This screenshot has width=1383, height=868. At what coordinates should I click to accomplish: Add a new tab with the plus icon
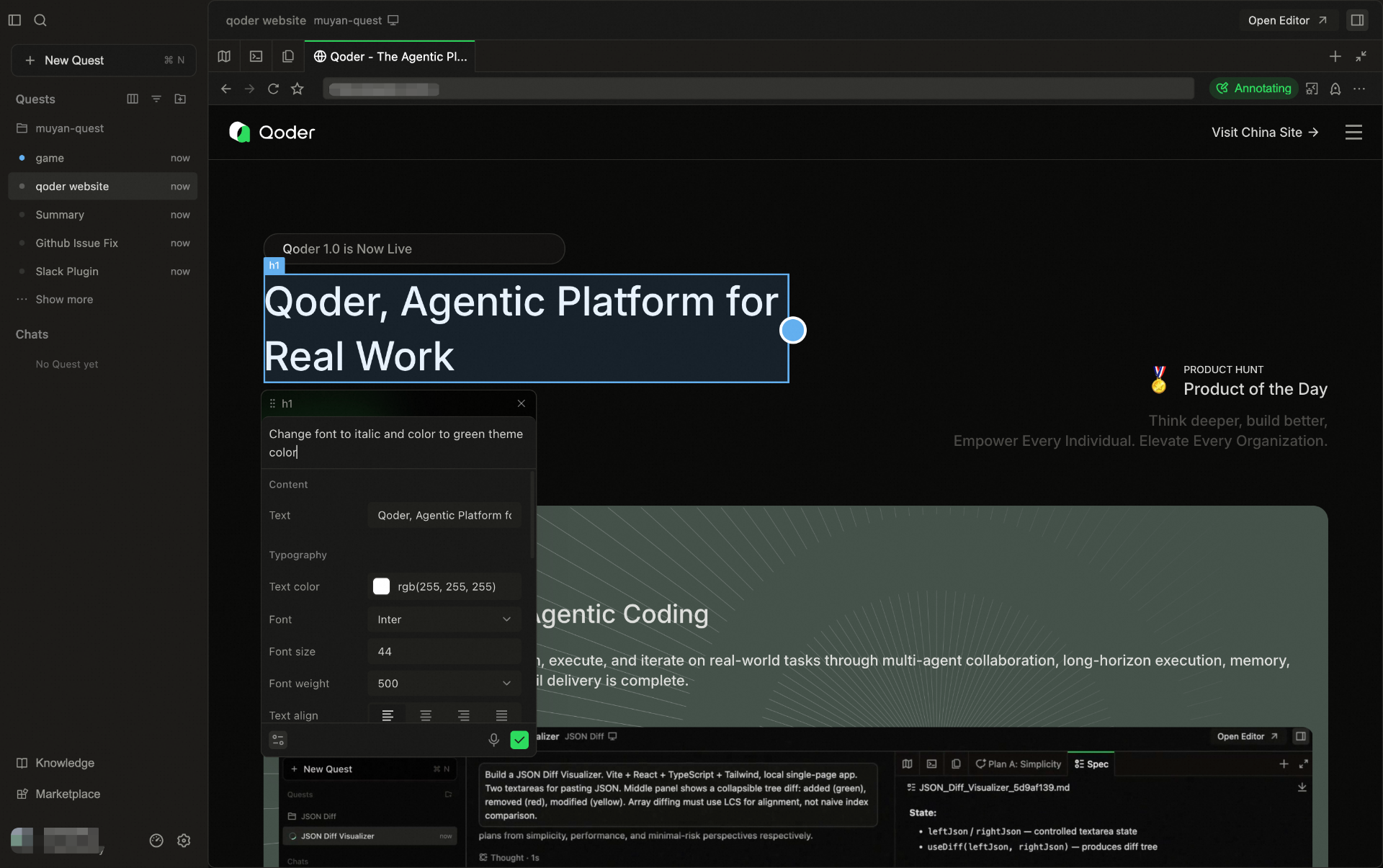pos(1335,56)
